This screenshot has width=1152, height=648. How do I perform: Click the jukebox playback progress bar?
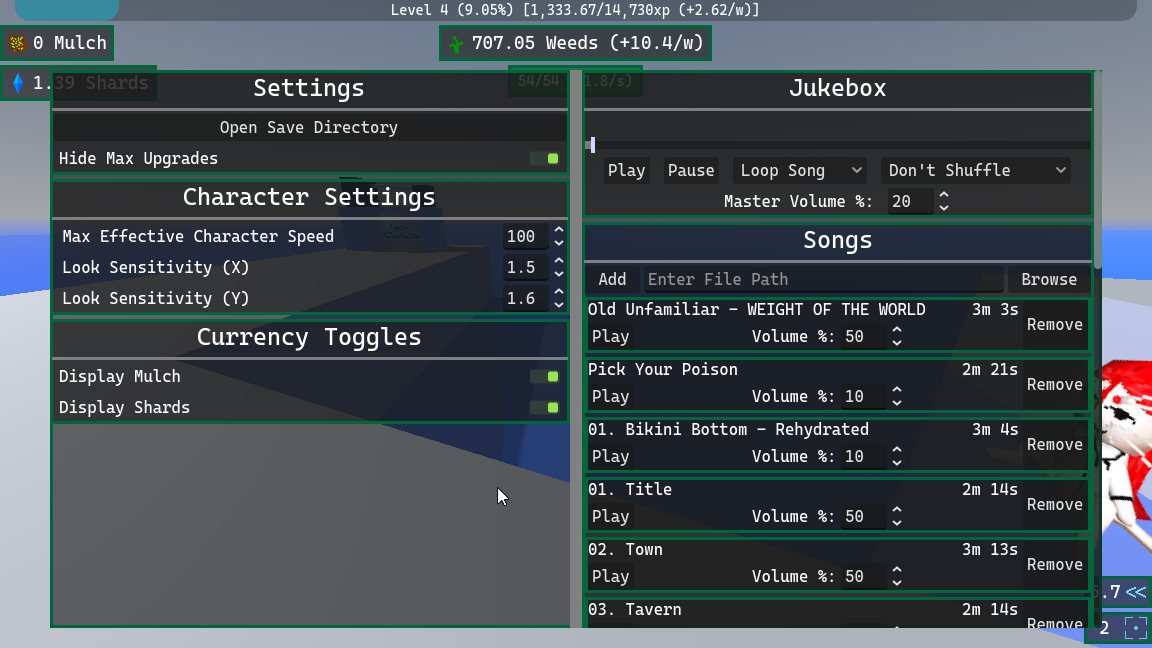[838, 145]
